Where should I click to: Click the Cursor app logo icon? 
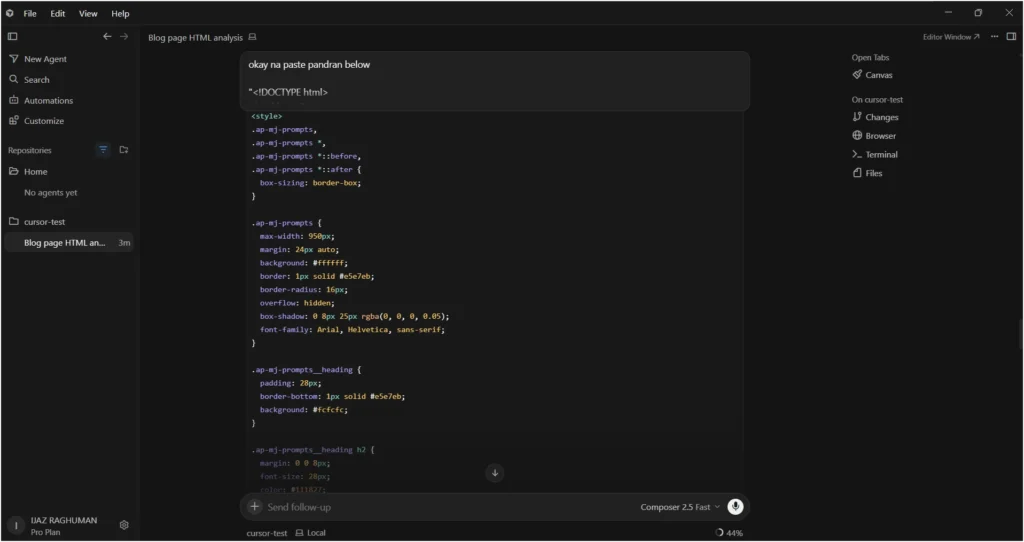tap(10, 13)
